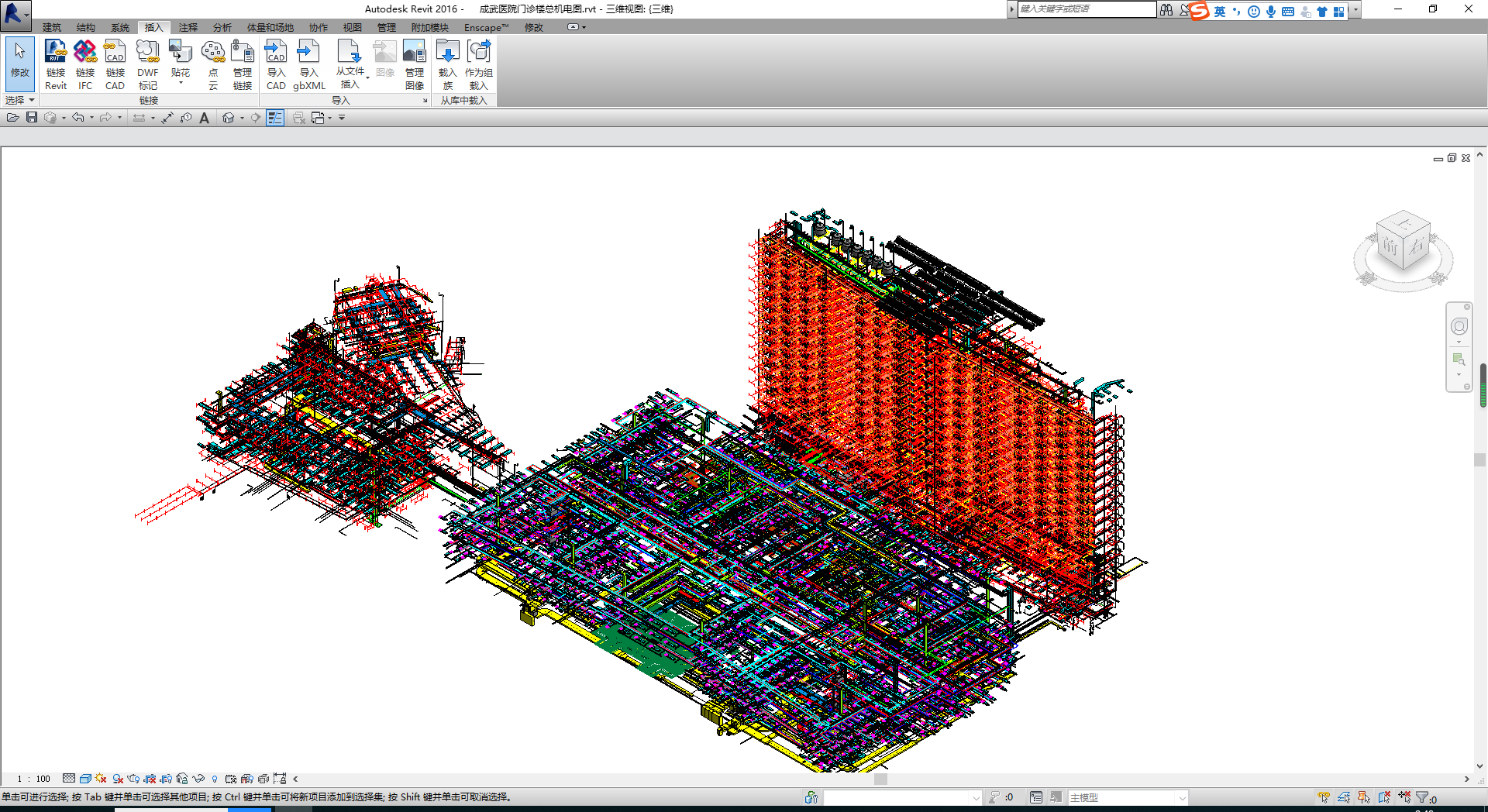Open the Add-Ins (附加模块) ribbon tab
The image size is (1488, 812).
coord(430,27)
